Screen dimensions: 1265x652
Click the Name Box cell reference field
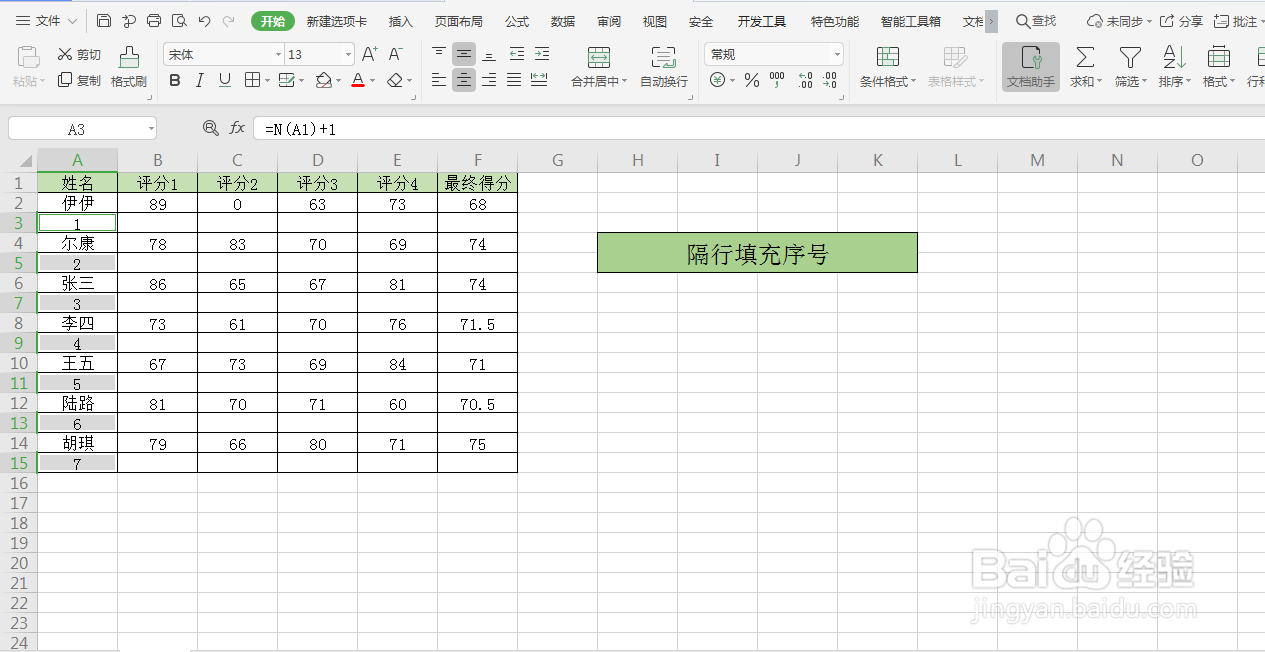[78, 128]
